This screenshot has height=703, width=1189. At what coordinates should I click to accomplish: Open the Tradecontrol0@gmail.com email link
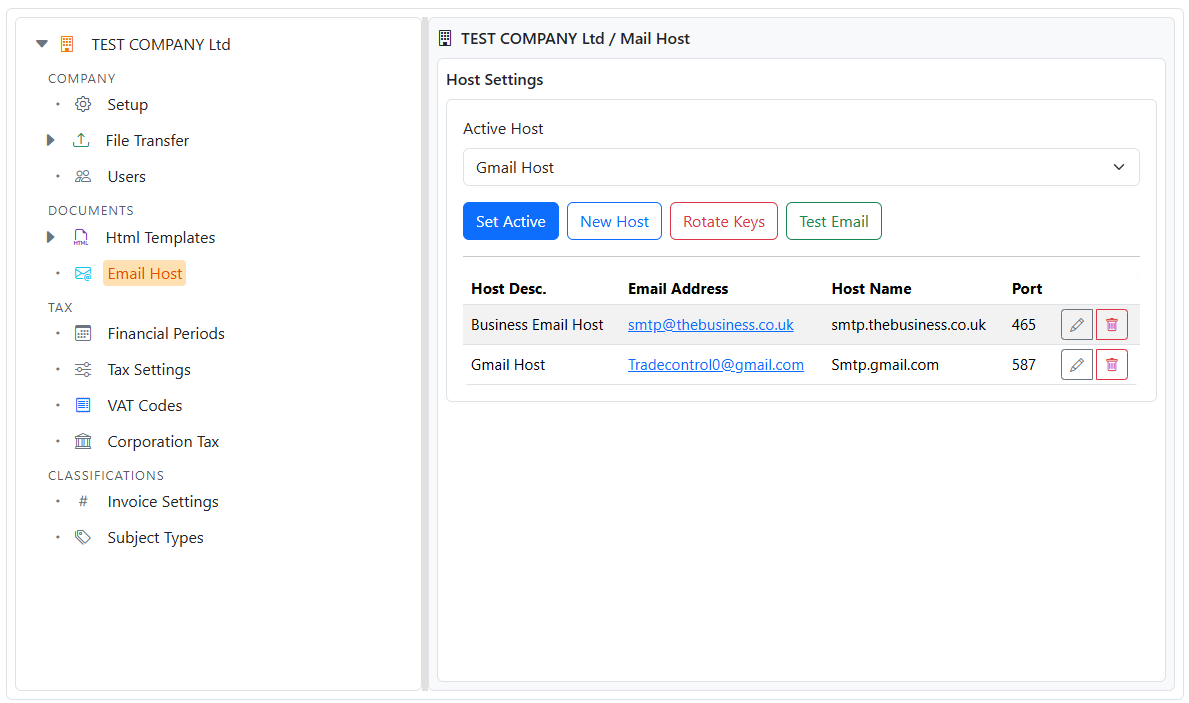pyautogui.click(x=716, y=364)
